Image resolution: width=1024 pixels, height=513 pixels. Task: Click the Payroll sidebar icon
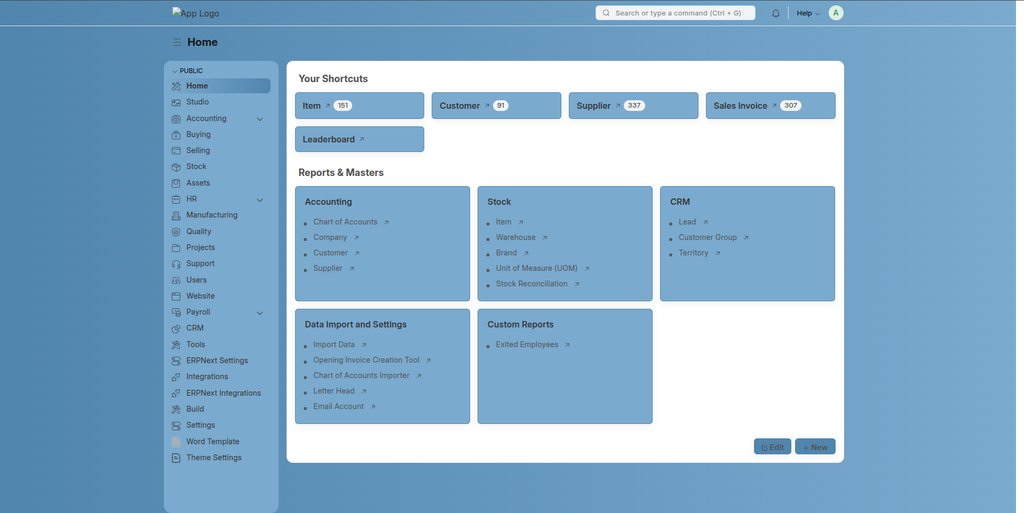click(176, 313)
